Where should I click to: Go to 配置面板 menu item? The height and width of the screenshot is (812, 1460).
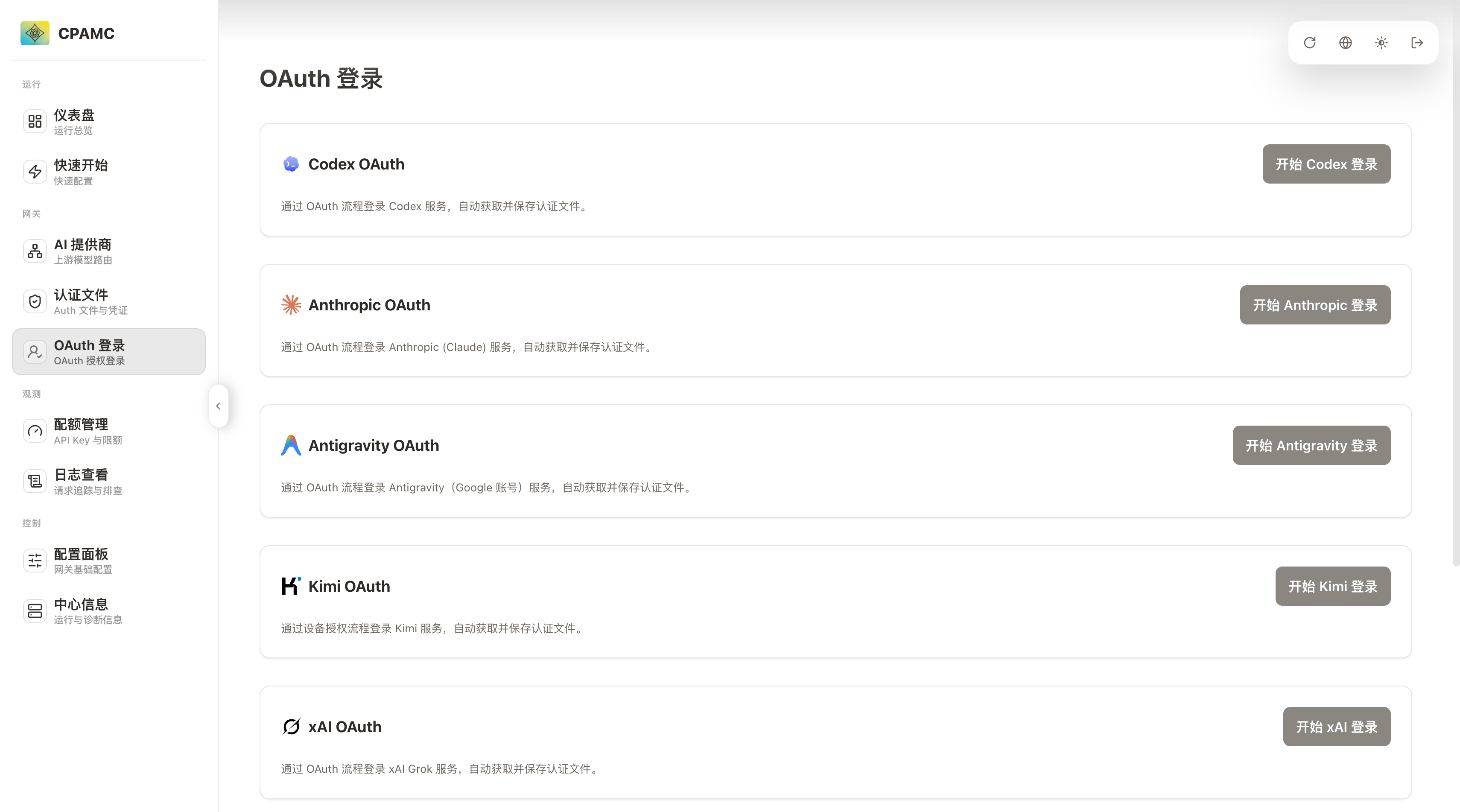[109, 561]
